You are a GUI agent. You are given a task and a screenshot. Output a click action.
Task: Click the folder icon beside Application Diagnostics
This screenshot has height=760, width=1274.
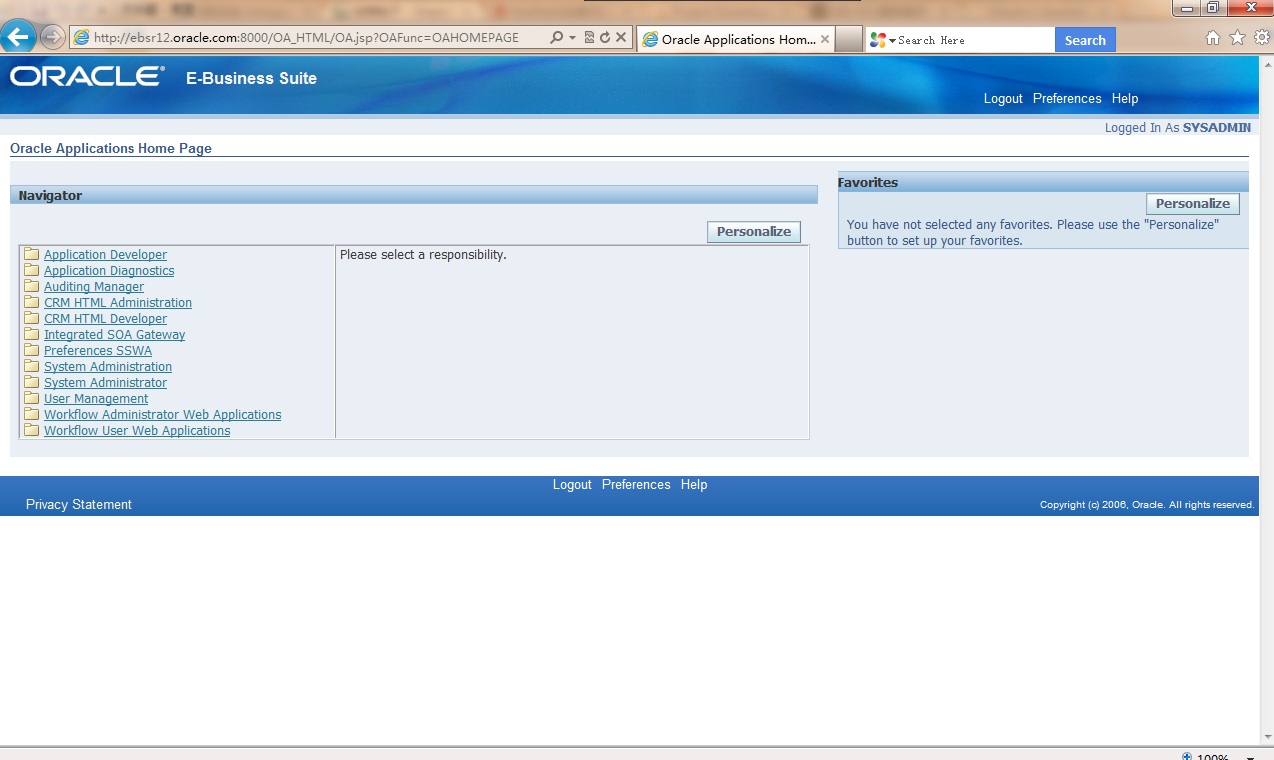pyautogui.click(x=32, y=270)
